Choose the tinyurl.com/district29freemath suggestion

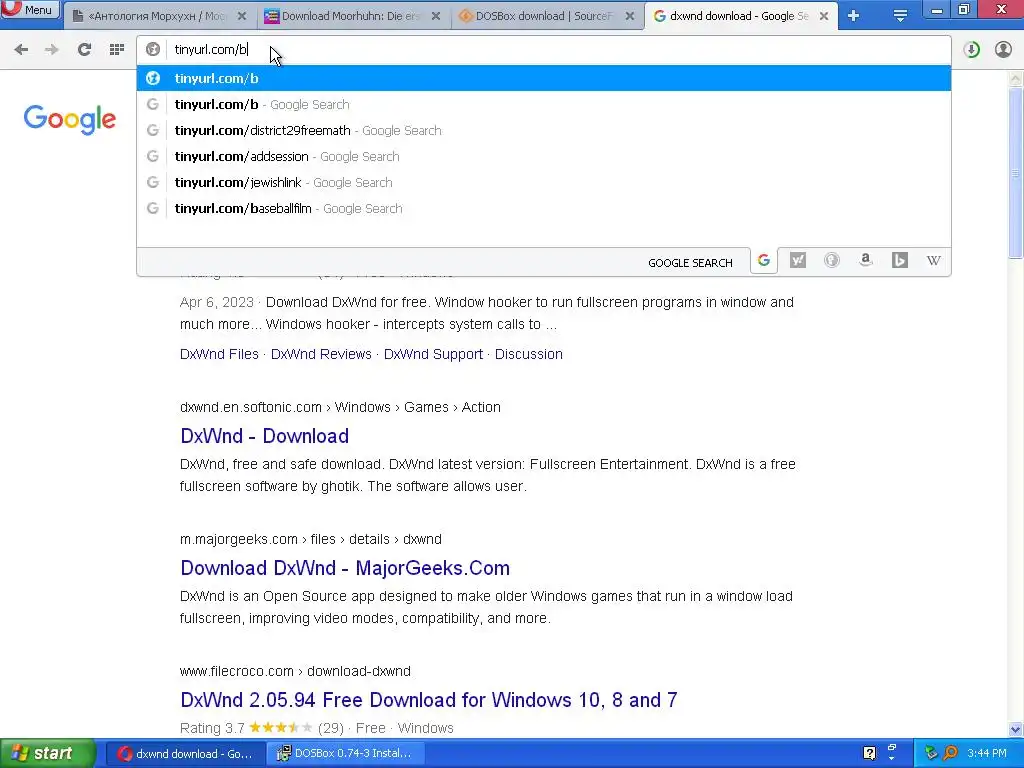coord(543,131)
